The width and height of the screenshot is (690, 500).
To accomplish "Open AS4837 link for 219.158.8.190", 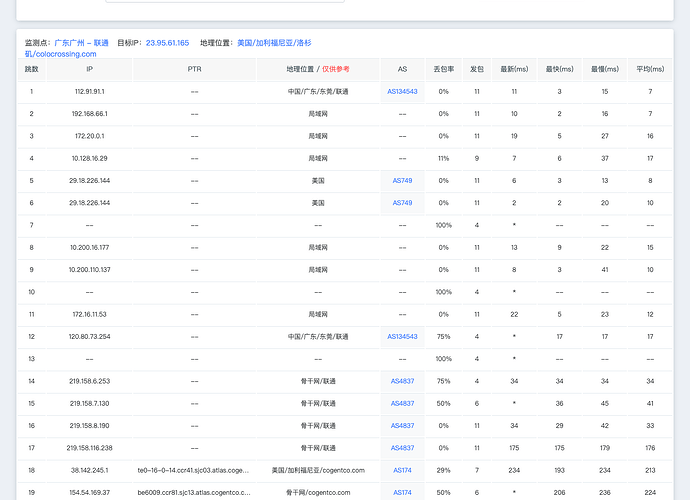I will tap(402, 426).
